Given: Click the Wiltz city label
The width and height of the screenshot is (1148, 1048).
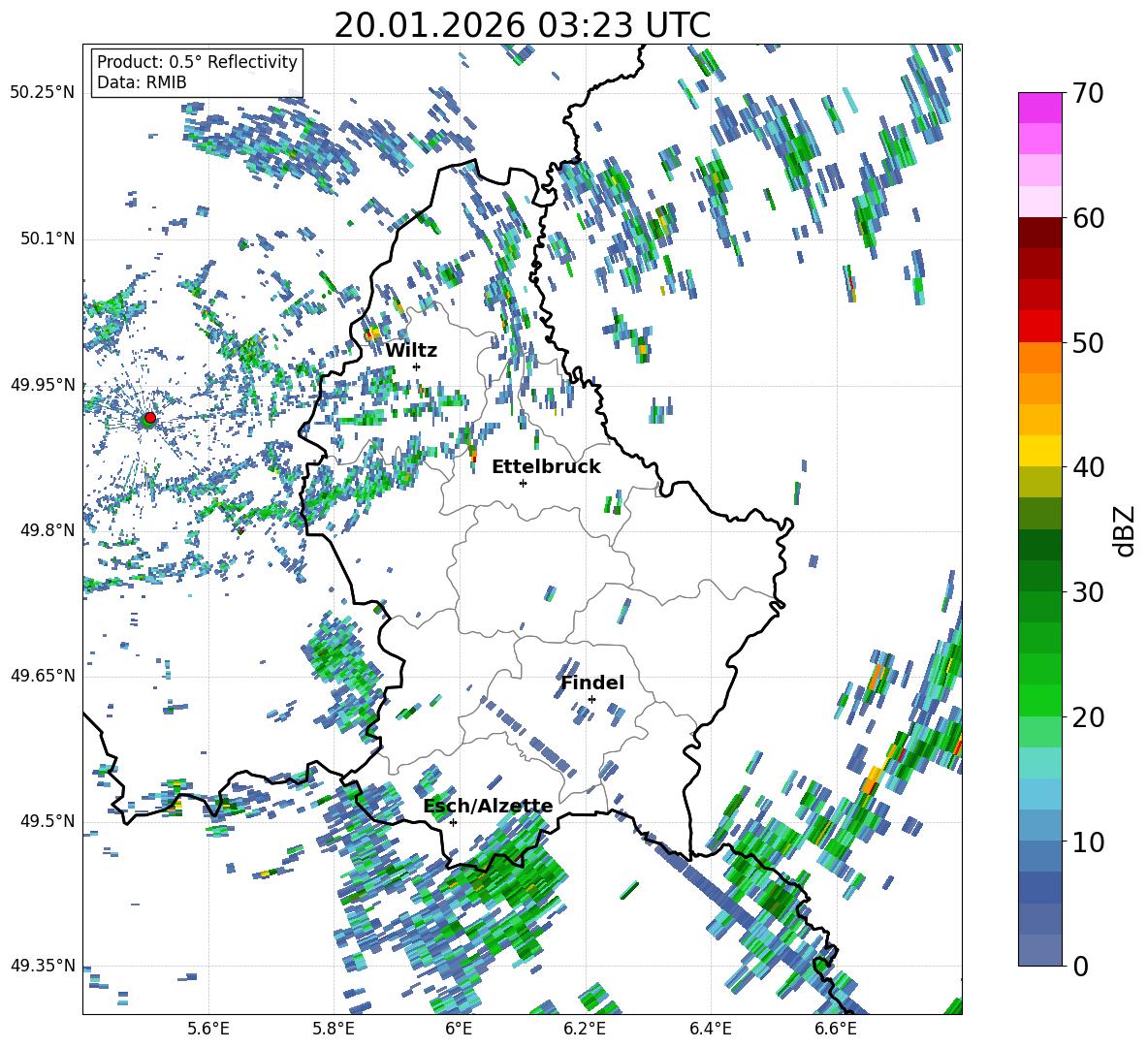Looking at the screenshot, I should pyautogui.click(x=411, y=351).
